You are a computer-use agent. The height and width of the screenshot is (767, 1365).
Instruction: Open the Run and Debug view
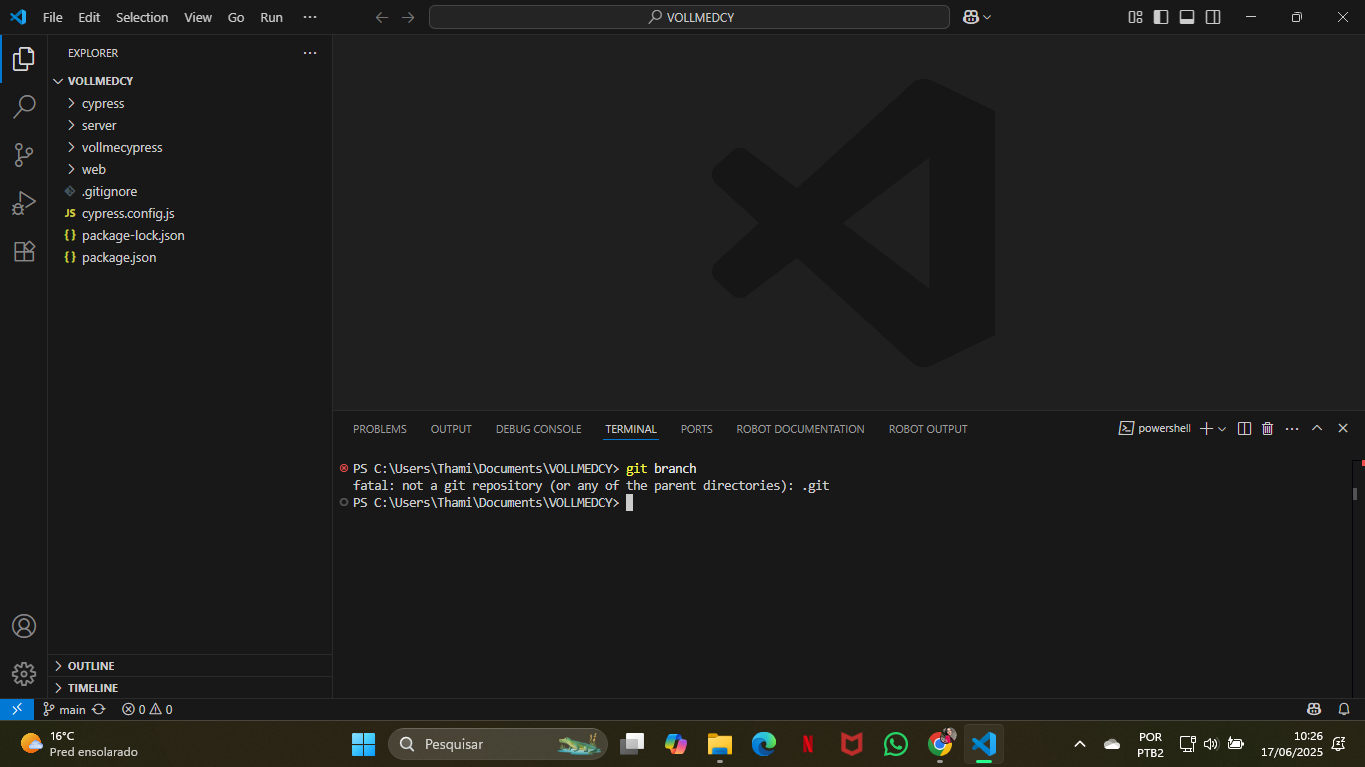pos(24,203)
